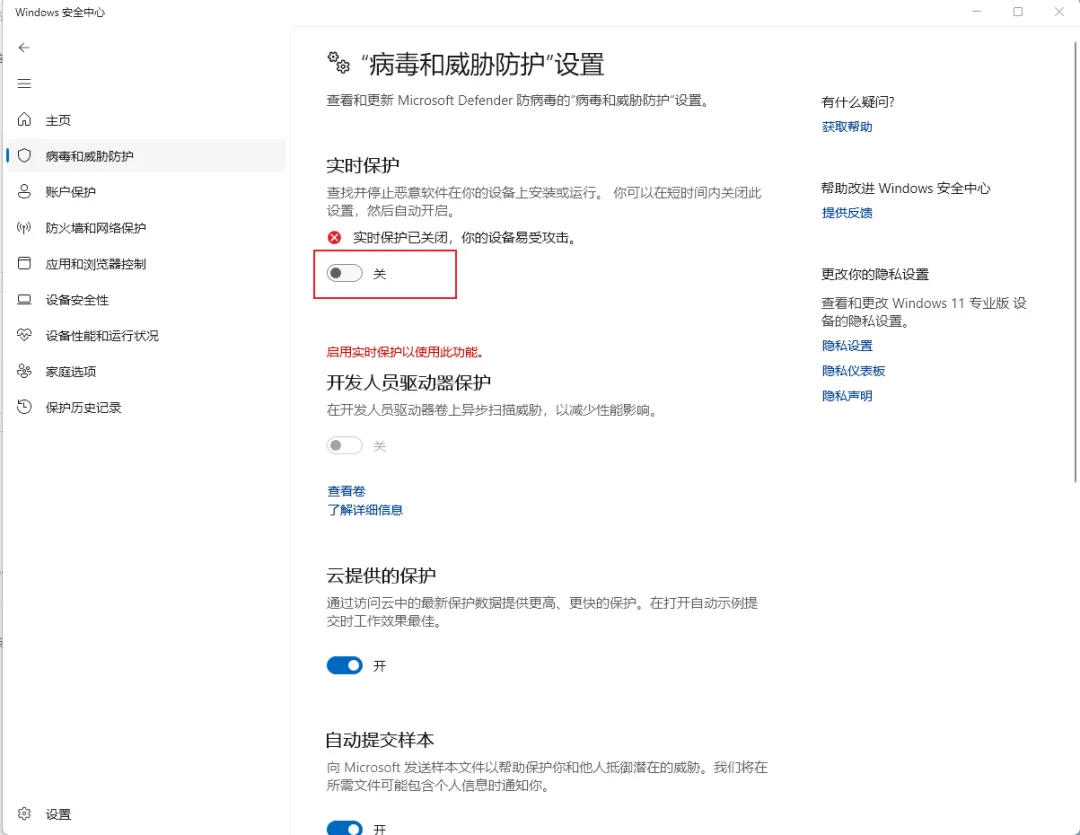This screenshot has height=835, width=1080.
Task: Select 病毒和威胁防护 in the sidebar
Action: coord(146,156)
